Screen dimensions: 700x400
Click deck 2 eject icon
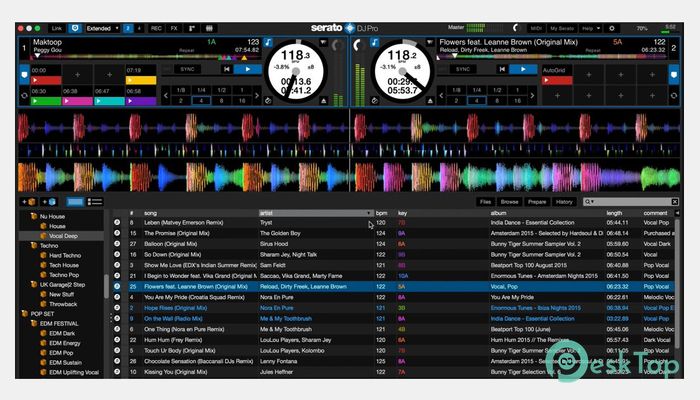(x=430, y=101)
